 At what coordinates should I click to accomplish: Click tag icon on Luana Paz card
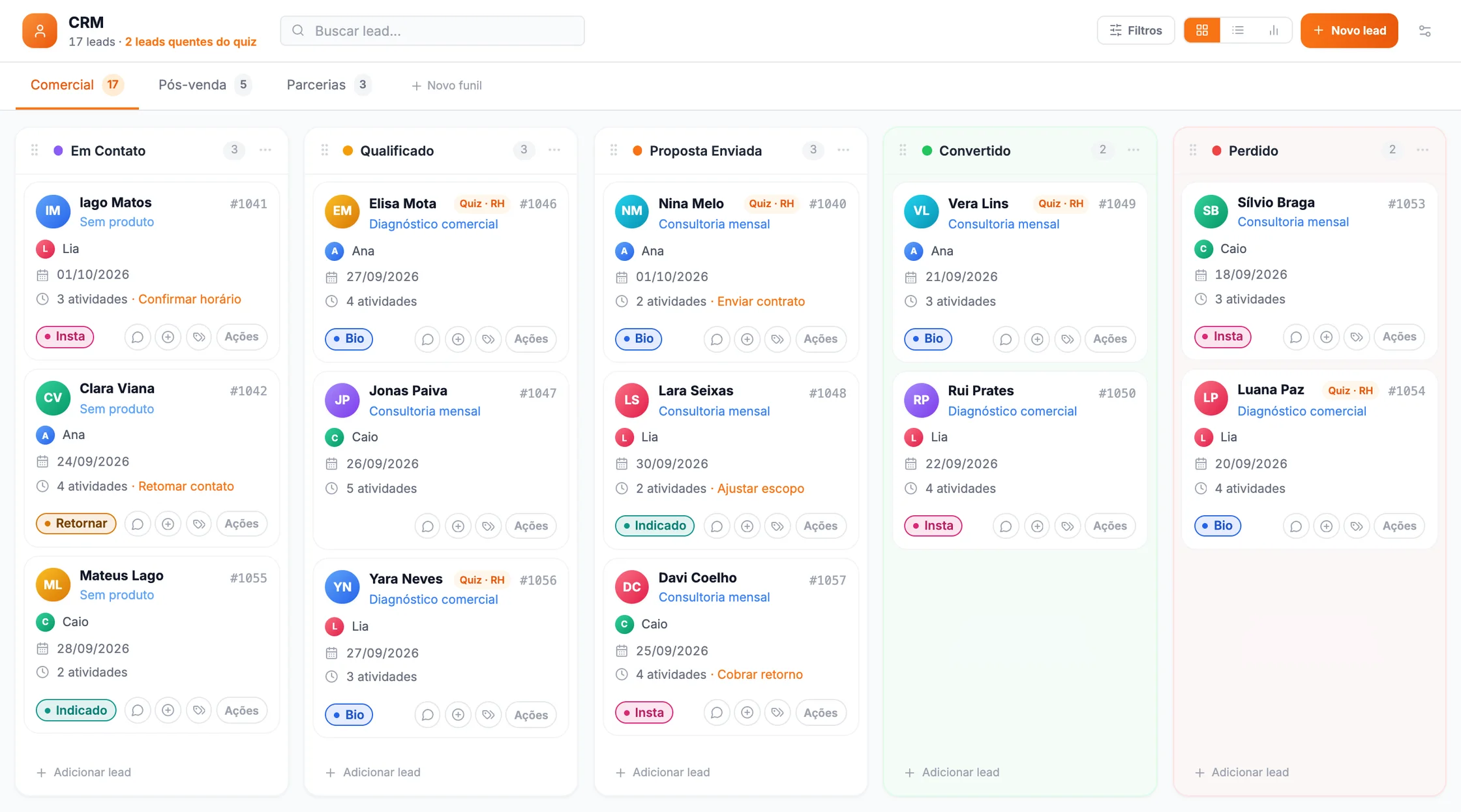coord(1357,526)
